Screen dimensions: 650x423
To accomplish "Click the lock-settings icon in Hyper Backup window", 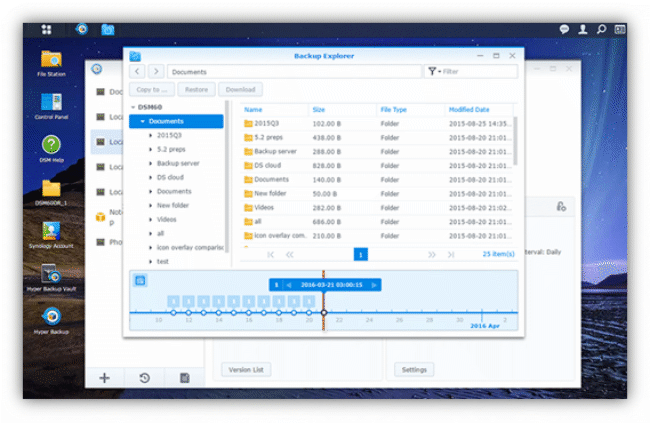I will 561,206.
